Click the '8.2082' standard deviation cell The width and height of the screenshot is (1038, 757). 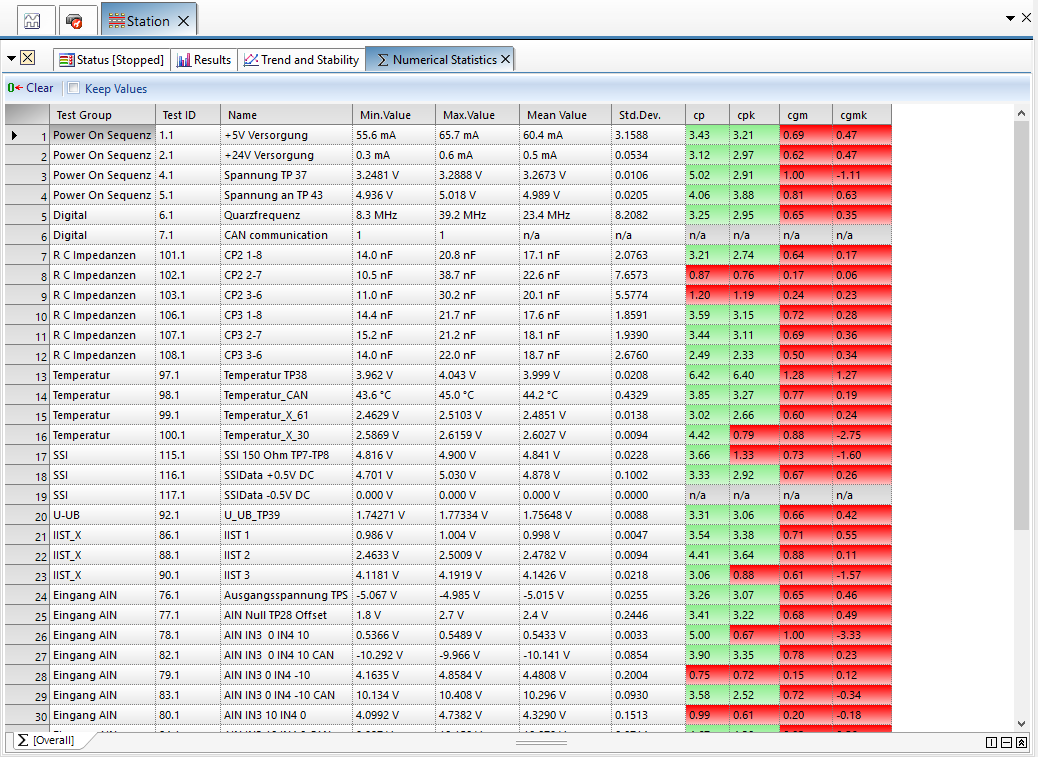coord(648,215)
